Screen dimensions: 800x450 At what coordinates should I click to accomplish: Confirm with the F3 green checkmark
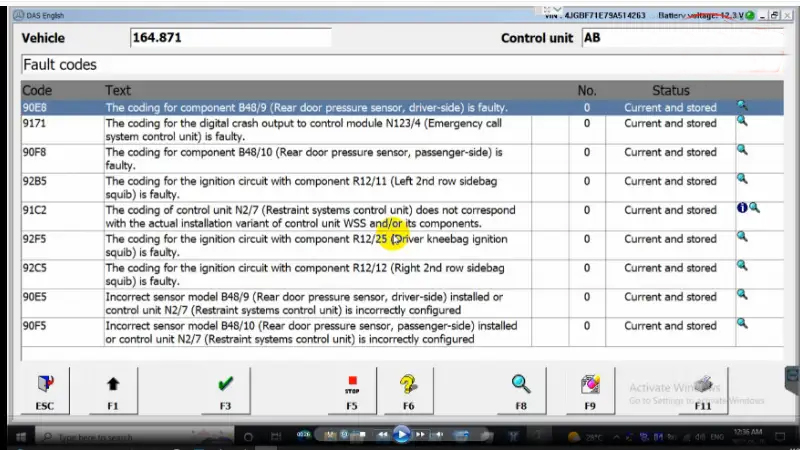point(225,390)
